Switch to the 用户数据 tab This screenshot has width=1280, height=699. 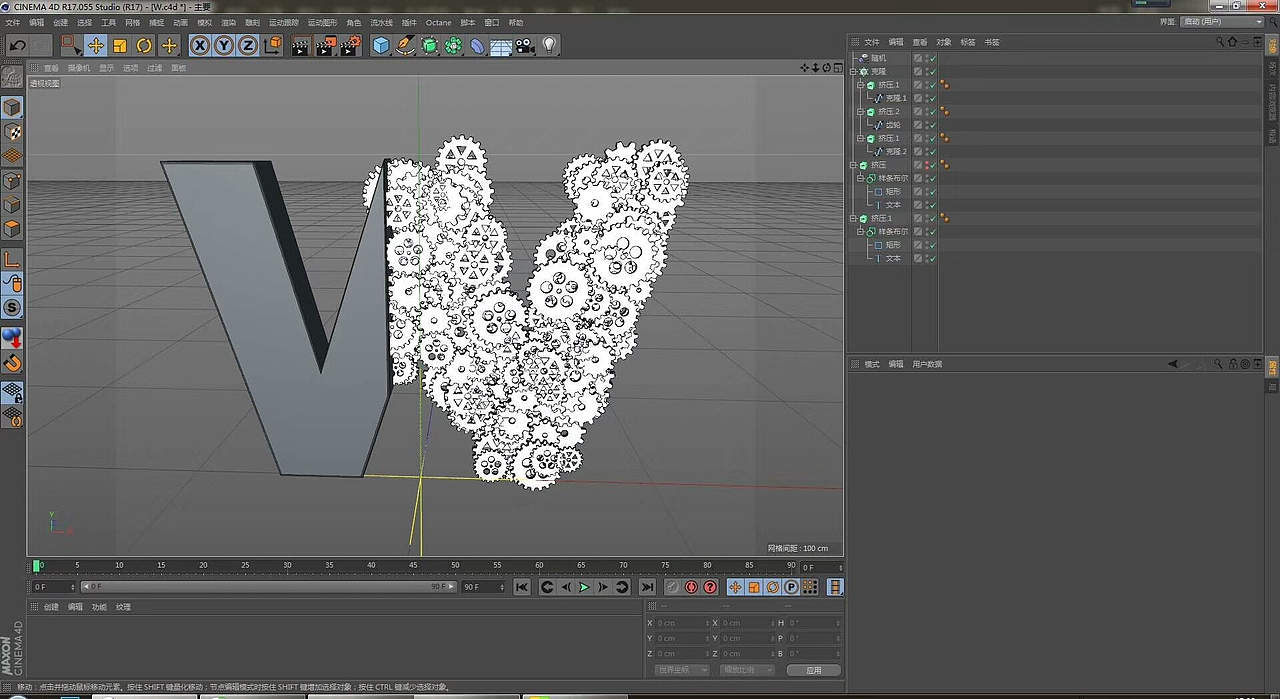point(926,363)
